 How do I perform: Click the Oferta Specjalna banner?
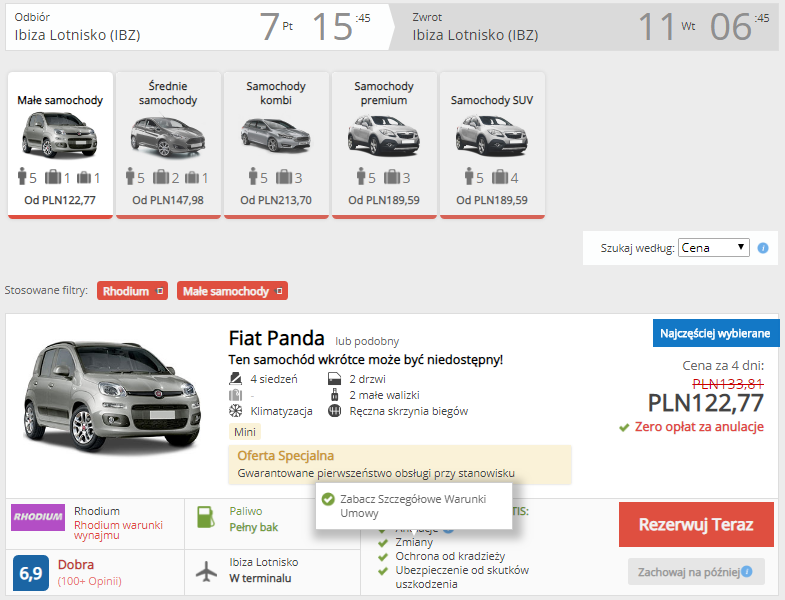pos(400,464)
